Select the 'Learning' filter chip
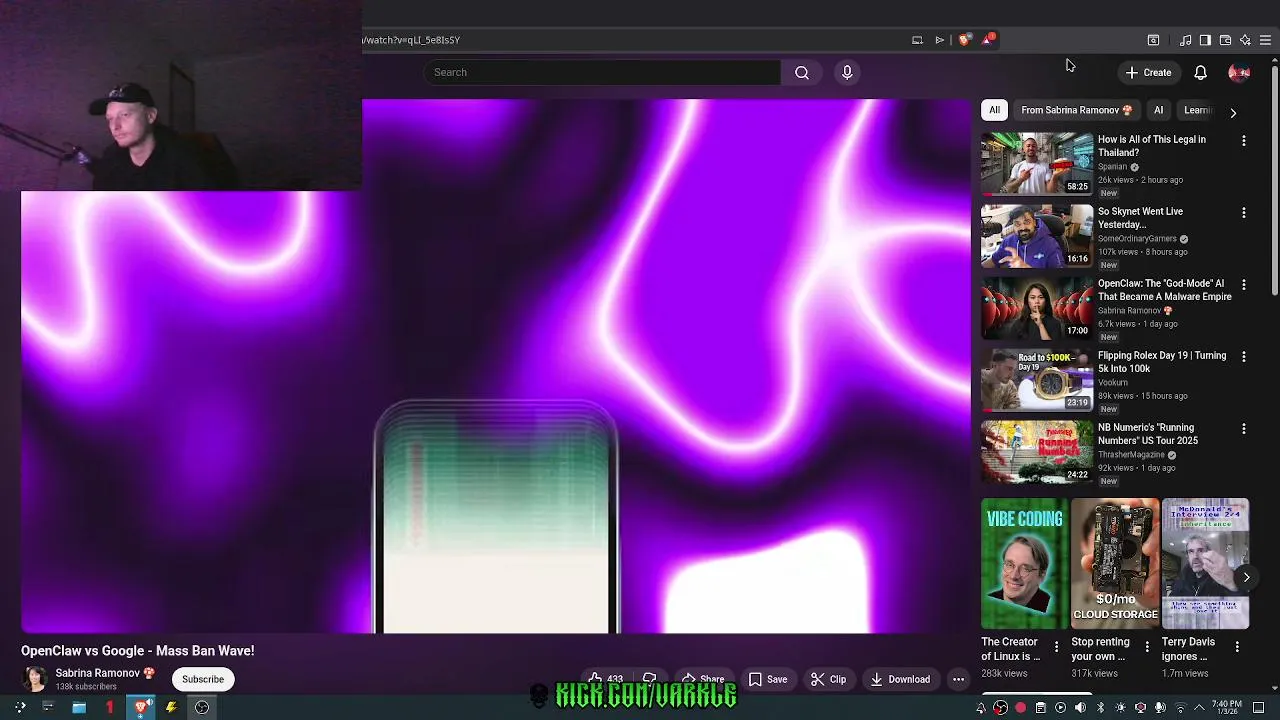The image size is (1280, 720). click(1196, 110)
